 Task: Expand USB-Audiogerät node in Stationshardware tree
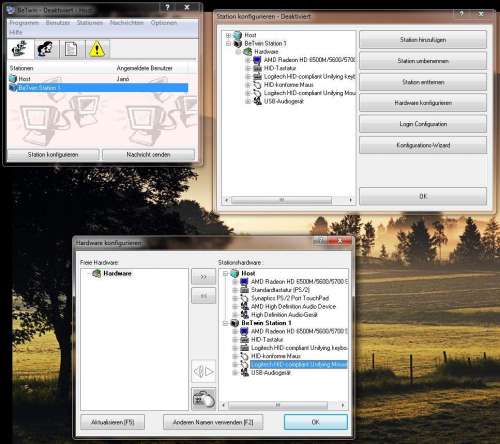coord(235,373)
